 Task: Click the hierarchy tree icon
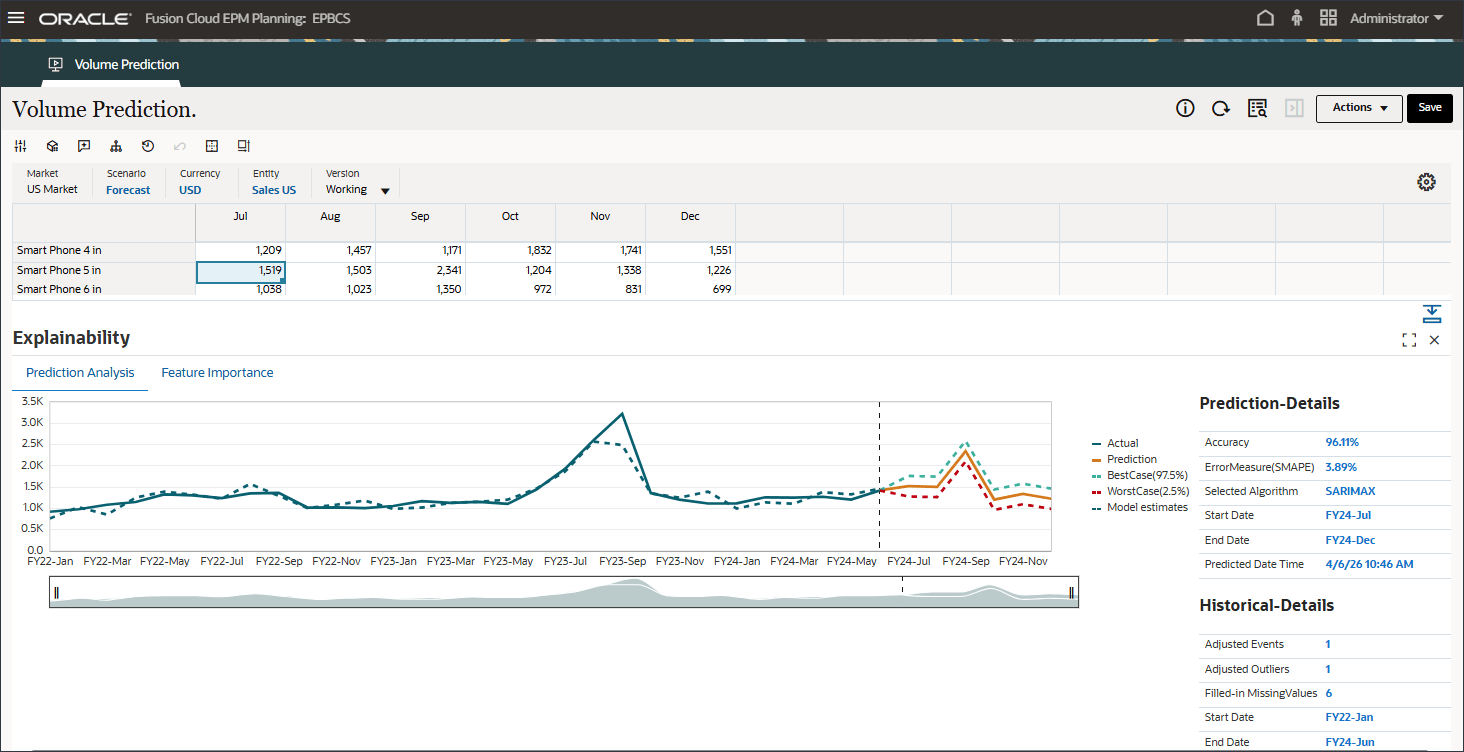116,146
